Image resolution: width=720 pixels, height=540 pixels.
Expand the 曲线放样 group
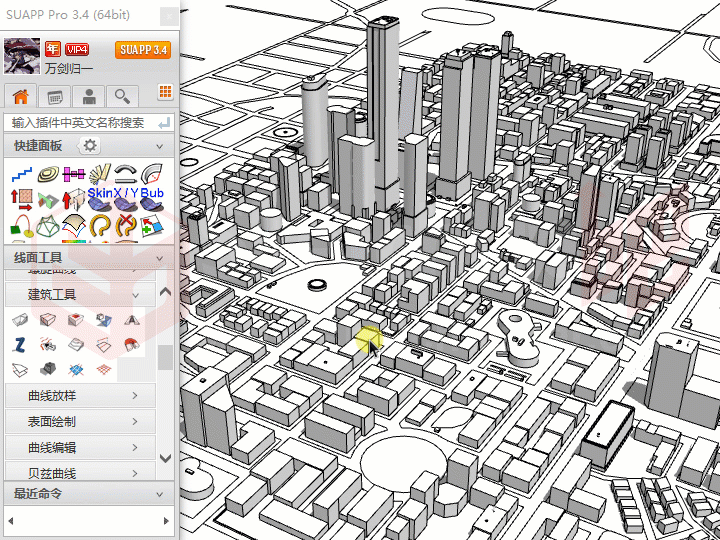(x=135, y=396)
